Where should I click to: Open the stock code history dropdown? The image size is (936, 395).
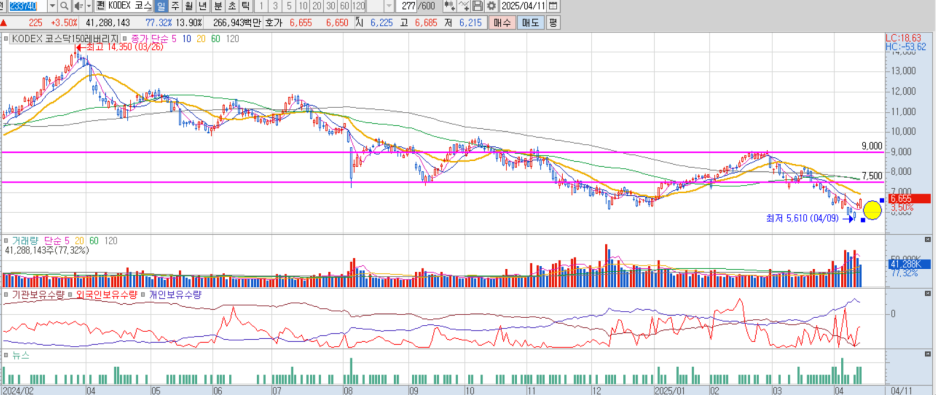pos(52,7)
